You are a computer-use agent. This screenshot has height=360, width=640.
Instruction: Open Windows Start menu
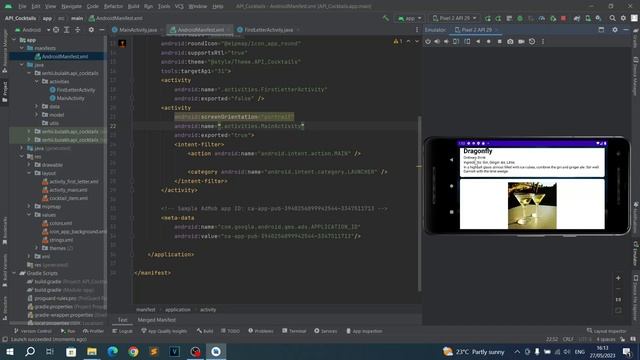coord(10,351)
